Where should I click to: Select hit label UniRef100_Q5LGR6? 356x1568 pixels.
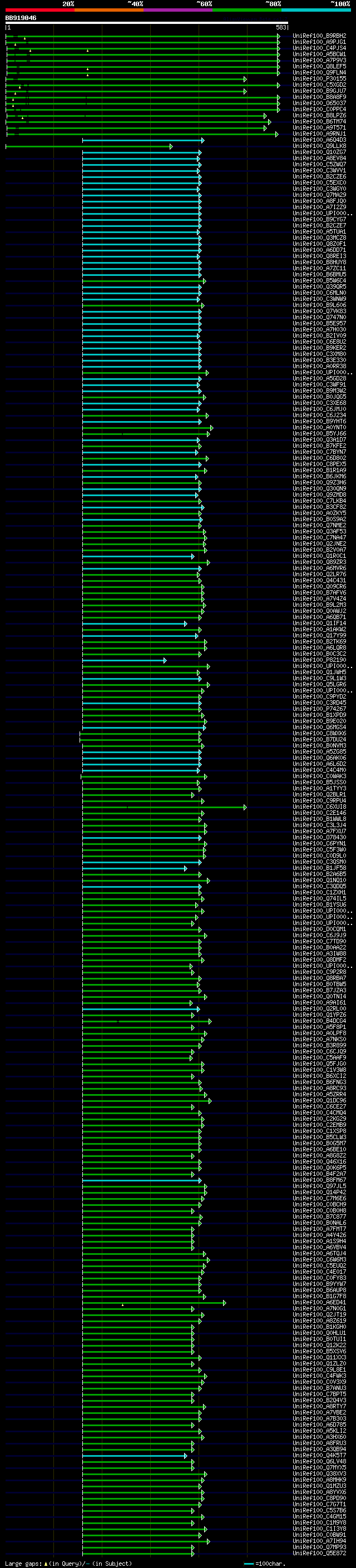319,685
